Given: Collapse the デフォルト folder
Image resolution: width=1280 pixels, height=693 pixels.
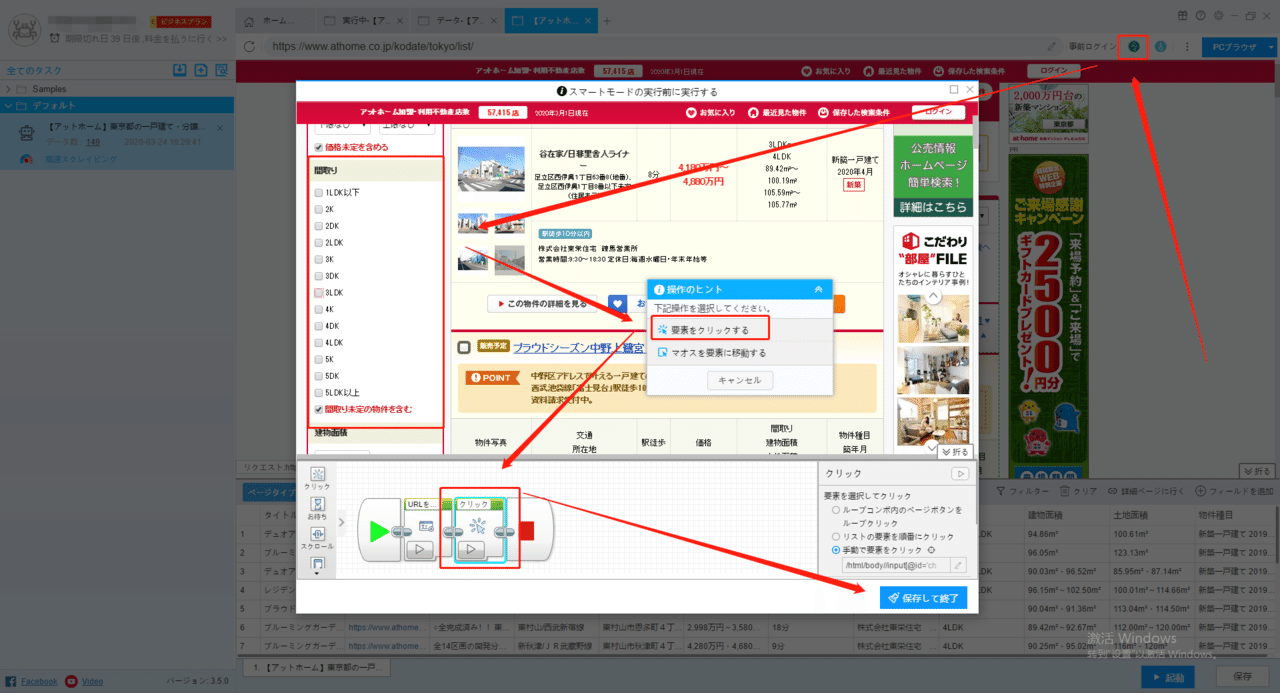Looking at the screenshot, I should click(x=9, y=104).
